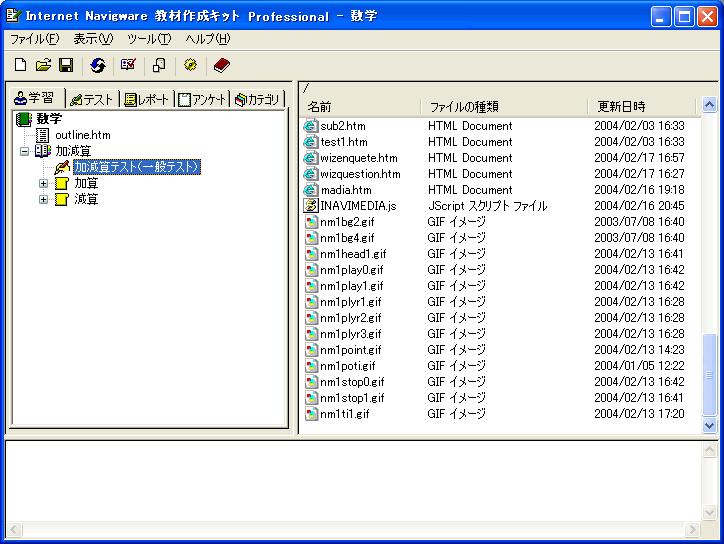Viewport: 724px width, 544px height.
Task: Click the bottom pane scroll right arrow
Action: tap(692, 529)
